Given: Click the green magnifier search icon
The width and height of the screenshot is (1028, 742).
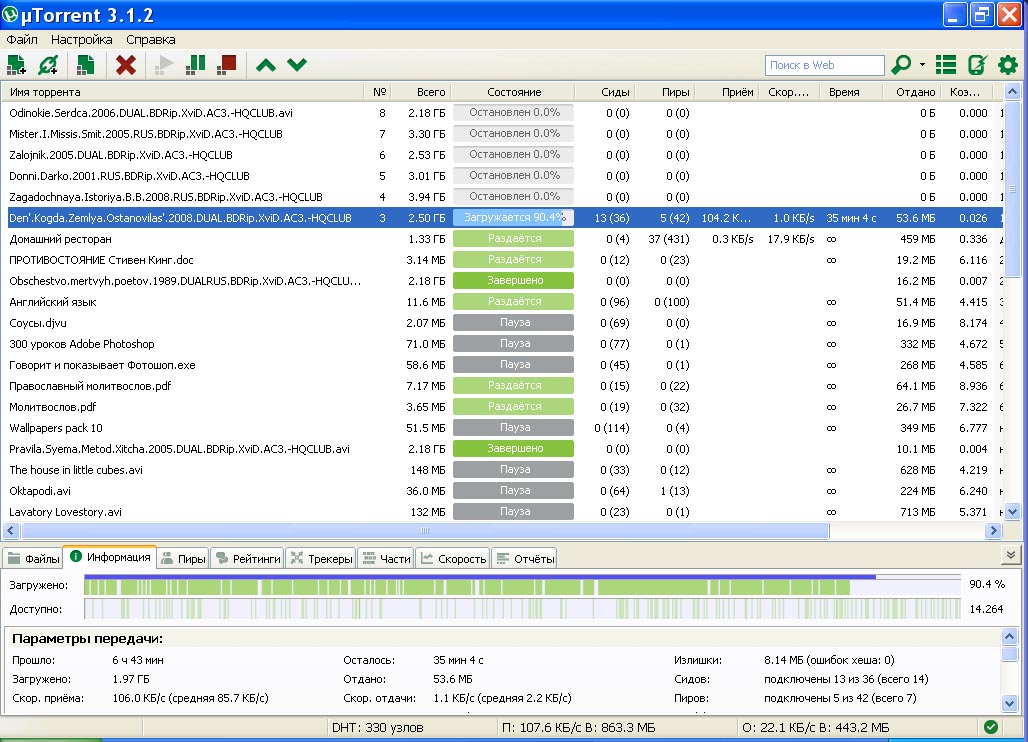Looking at the screenshot, I should (x=901, y=65).
